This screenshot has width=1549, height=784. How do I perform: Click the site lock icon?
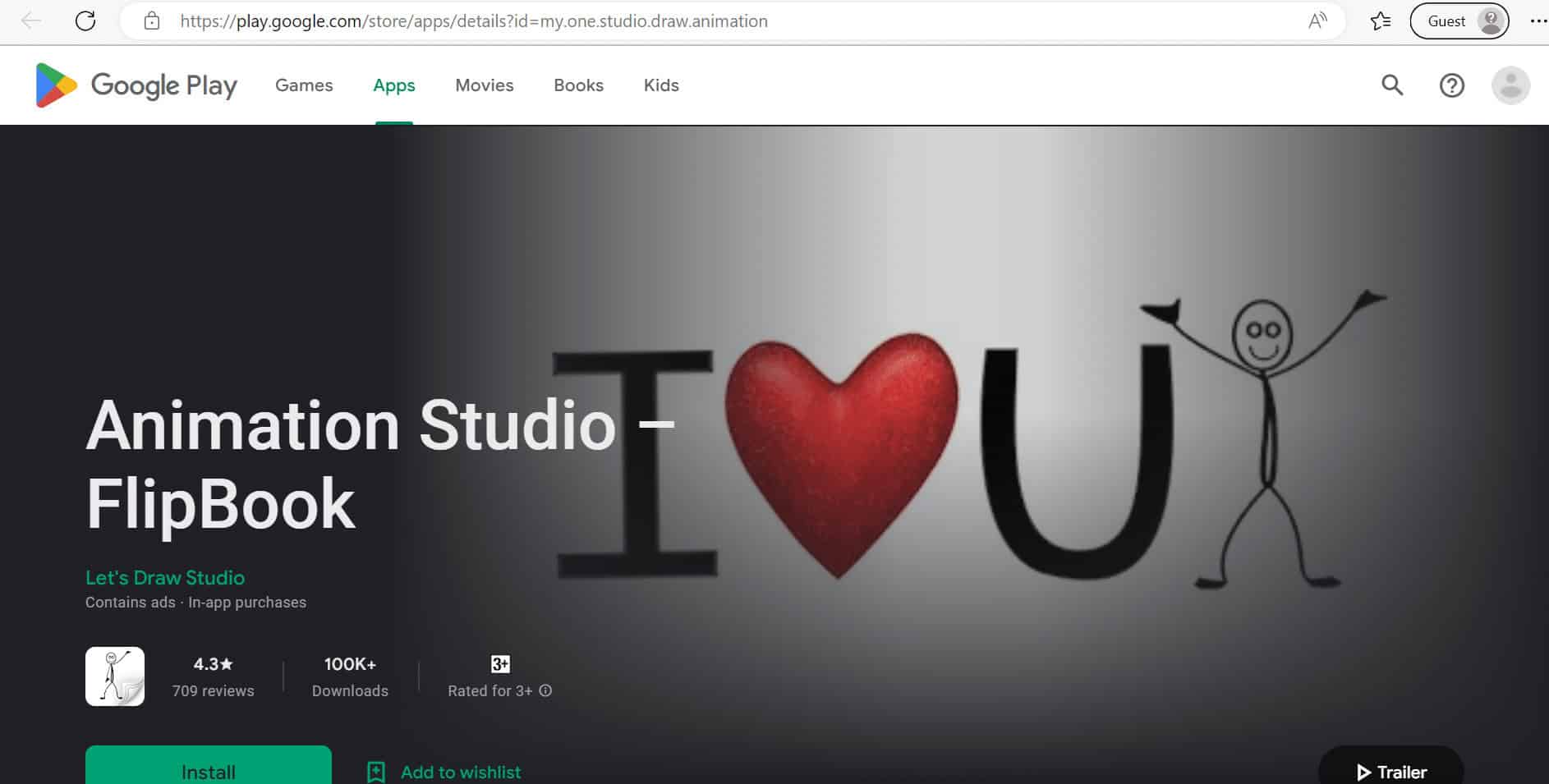tap(152, 21)
